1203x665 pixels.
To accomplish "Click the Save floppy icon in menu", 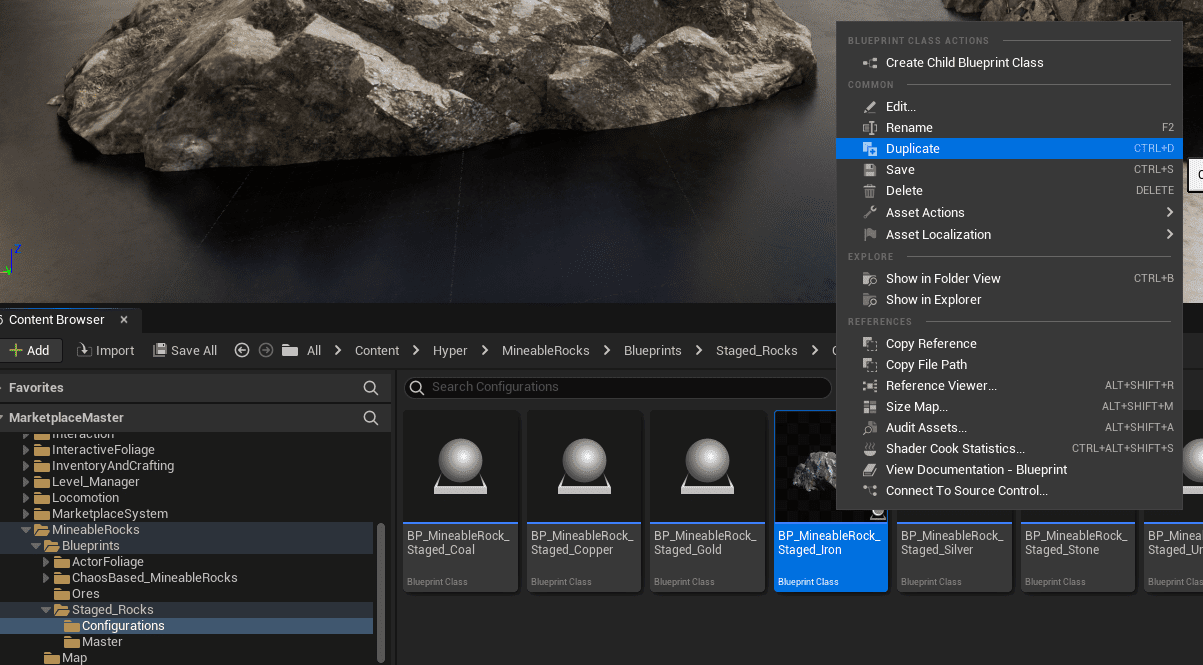I will 869,170.
